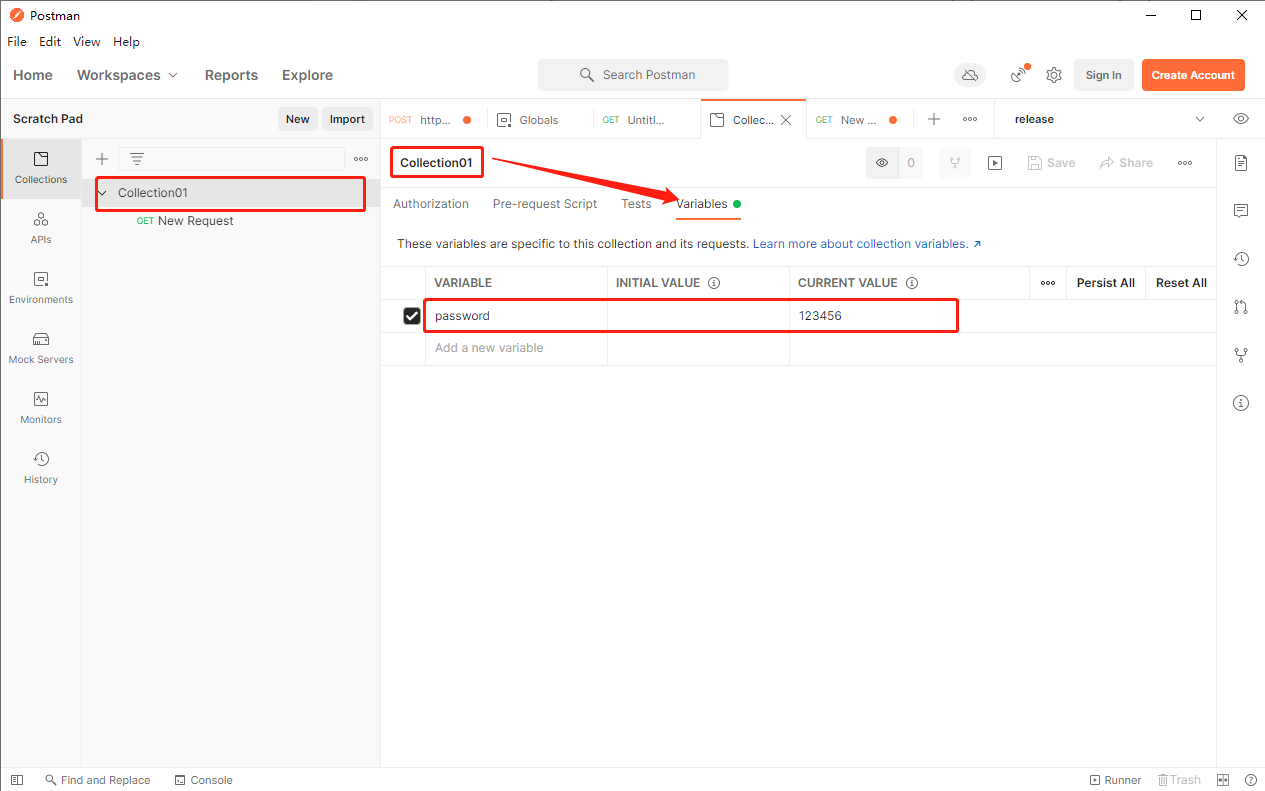Open the Workspaces dropdown
The height and width of the screenshot is (791, 1265).
click(127, 75)
